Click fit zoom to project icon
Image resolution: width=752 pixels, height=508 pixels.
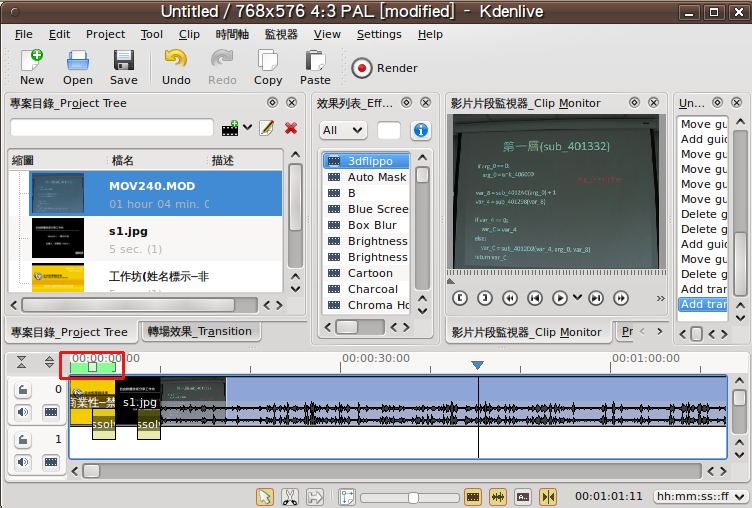(347, 496)
